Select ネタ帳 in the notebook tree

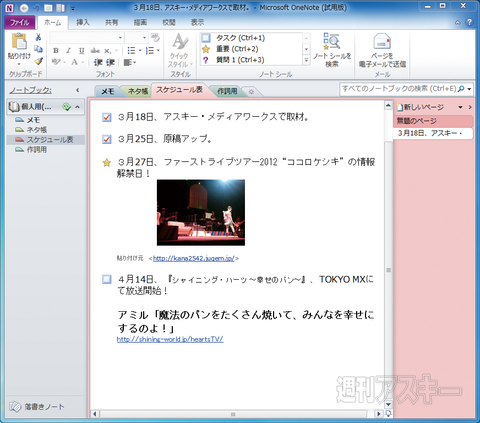coord(36,130)
